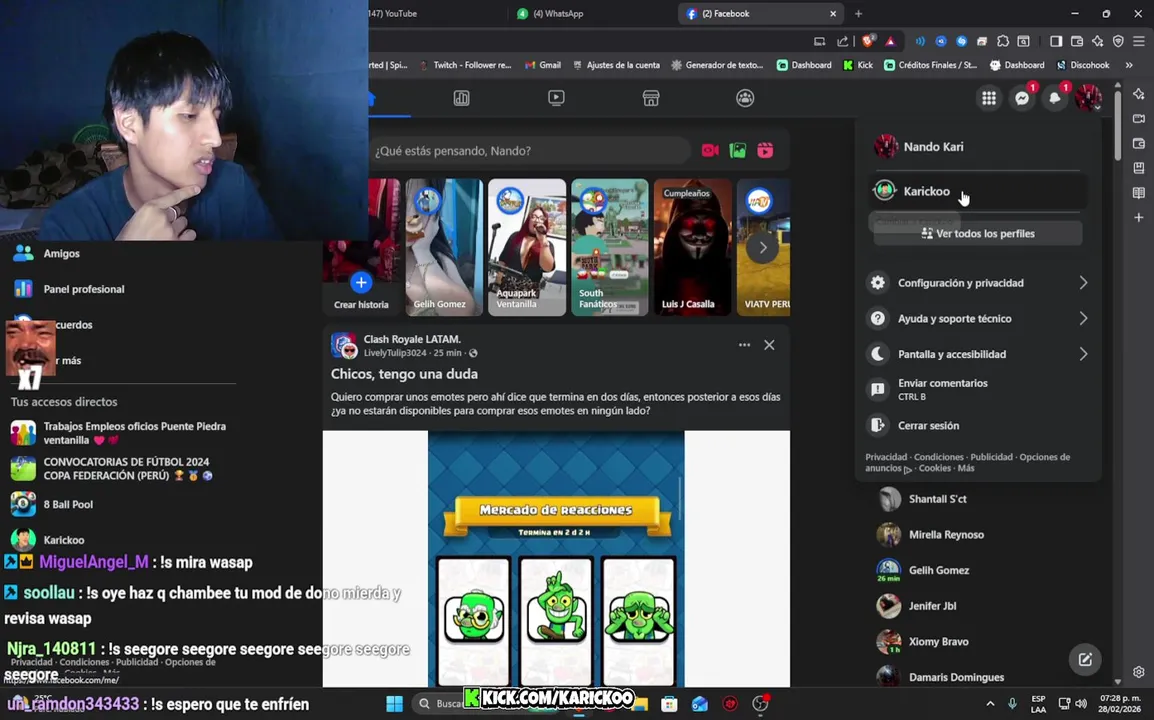This screenshot has width=1154, height=720.
Task: Add photo or video to the post
Action: pos(737,150)
